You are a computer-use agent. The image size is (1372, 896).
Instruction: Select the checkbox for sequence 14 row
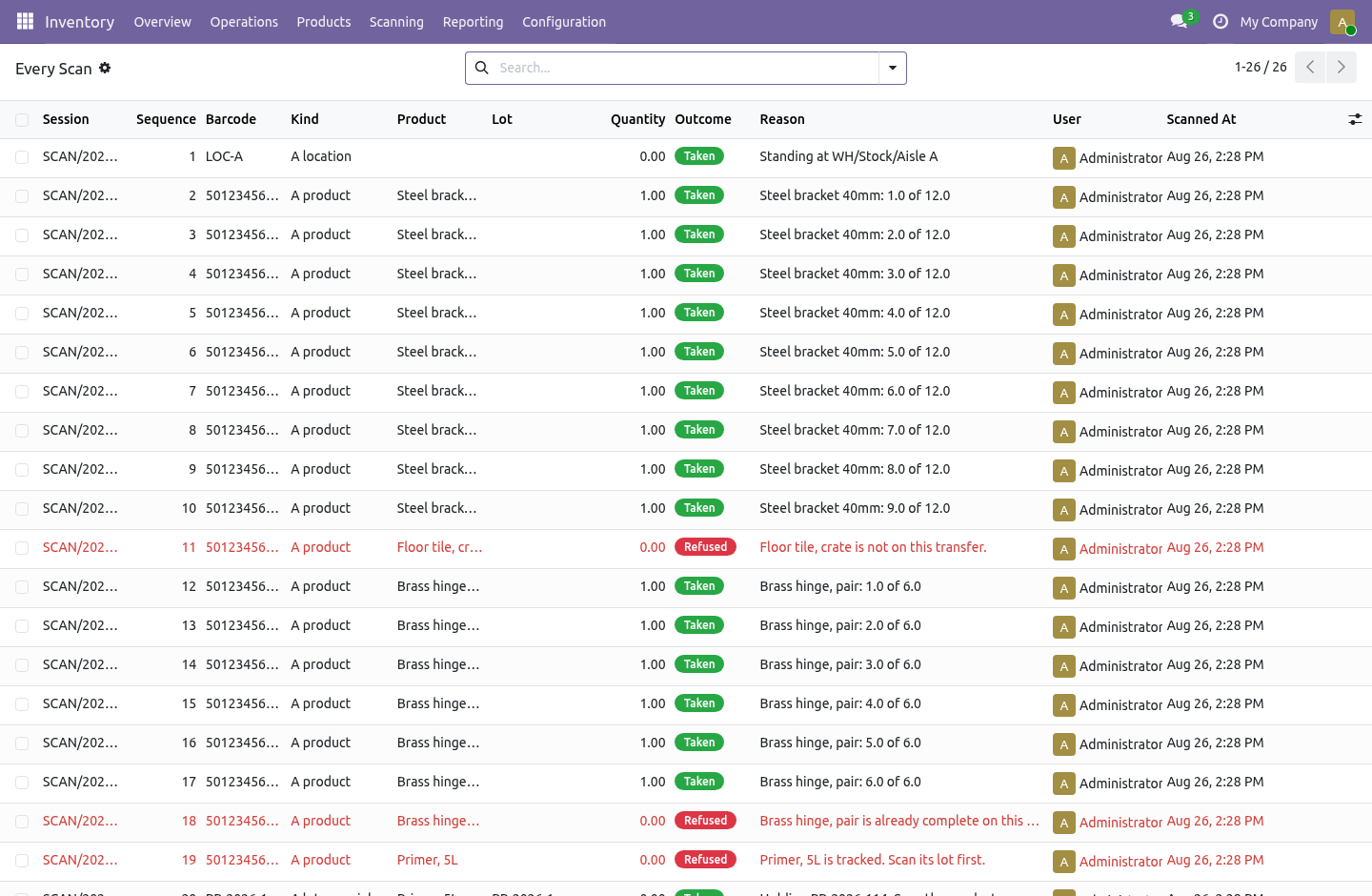click(x=22, y=664)
